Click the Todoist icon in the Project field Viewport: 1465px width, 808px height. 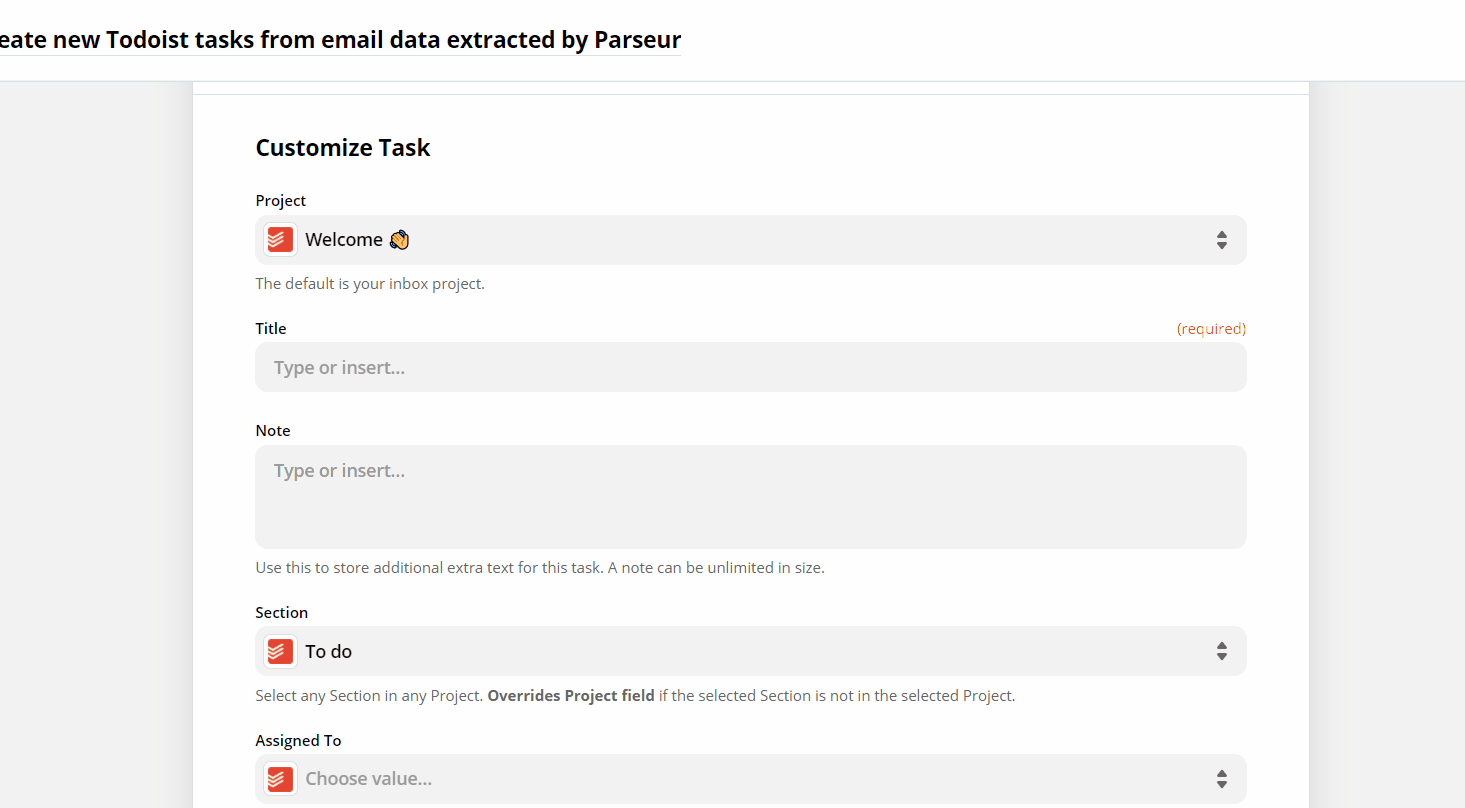click(279, 239)
